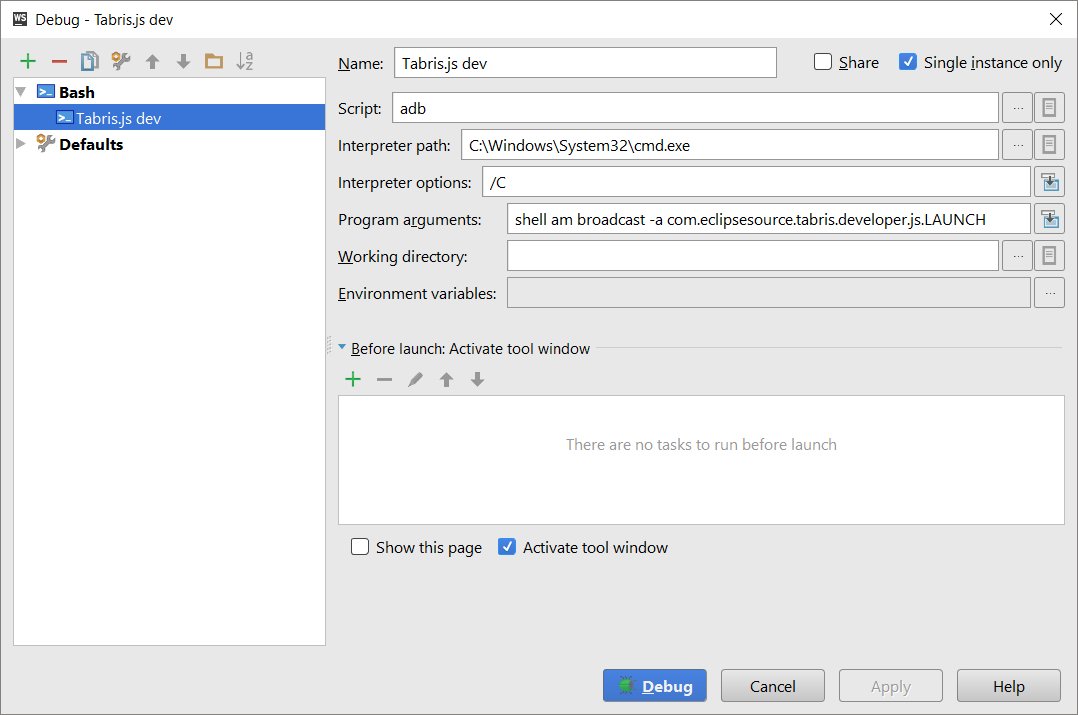The width and height of the screenshot is (1078, 715).
Task: Sort configurations alphabetically
Action: coord(245,61)
